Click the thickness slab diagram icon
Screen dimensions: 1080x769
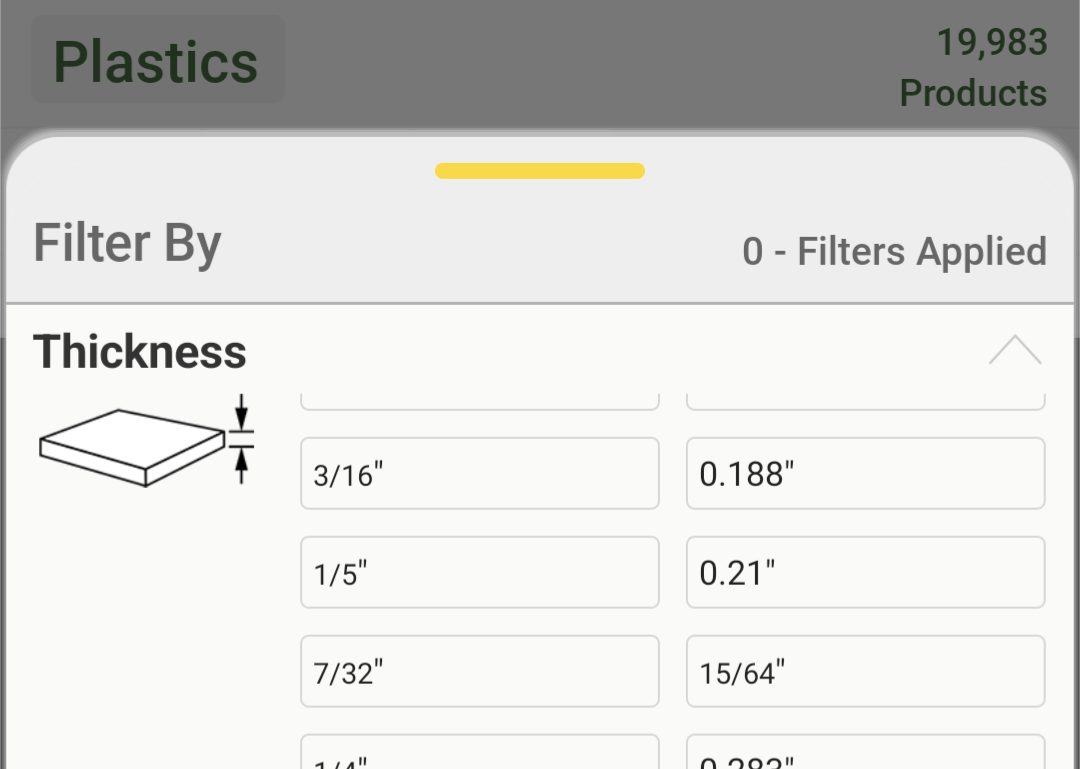pyautogui.click(x=130, y=447)
